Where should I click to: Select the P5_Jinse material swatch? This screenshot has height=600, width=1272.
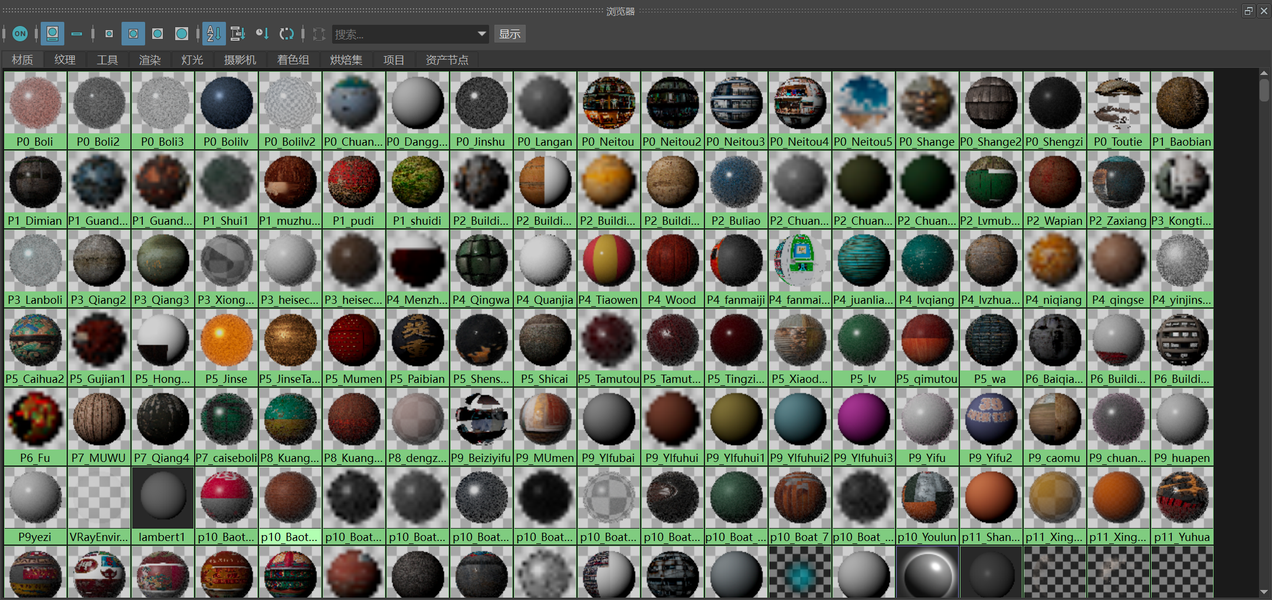point(226,347)
